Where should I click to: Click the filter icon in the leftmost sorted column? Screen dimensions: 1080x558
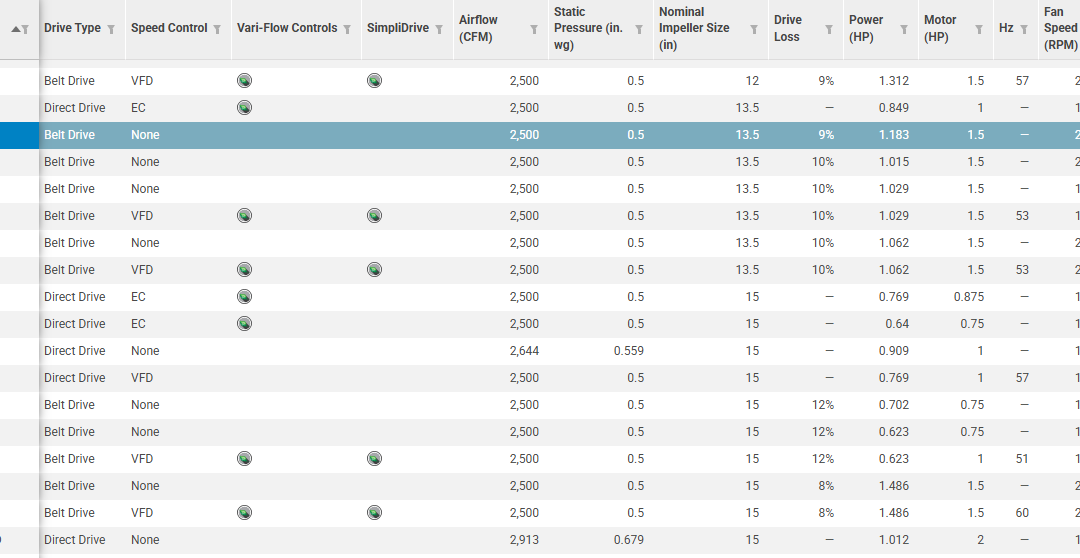click(x=25, y=29)
